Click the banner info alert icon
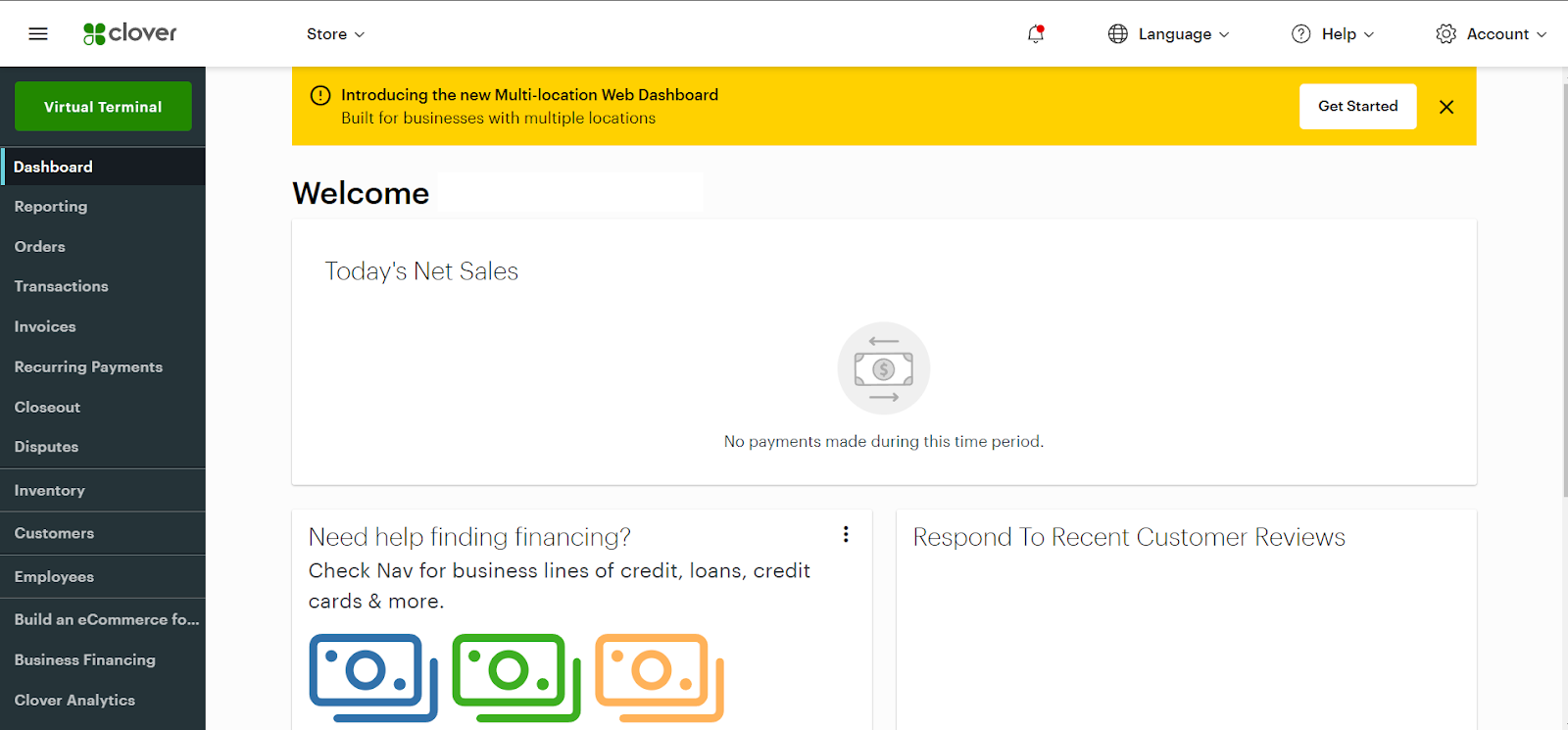The height and width of the screenshot is (730, 1568). click(320, 96)
